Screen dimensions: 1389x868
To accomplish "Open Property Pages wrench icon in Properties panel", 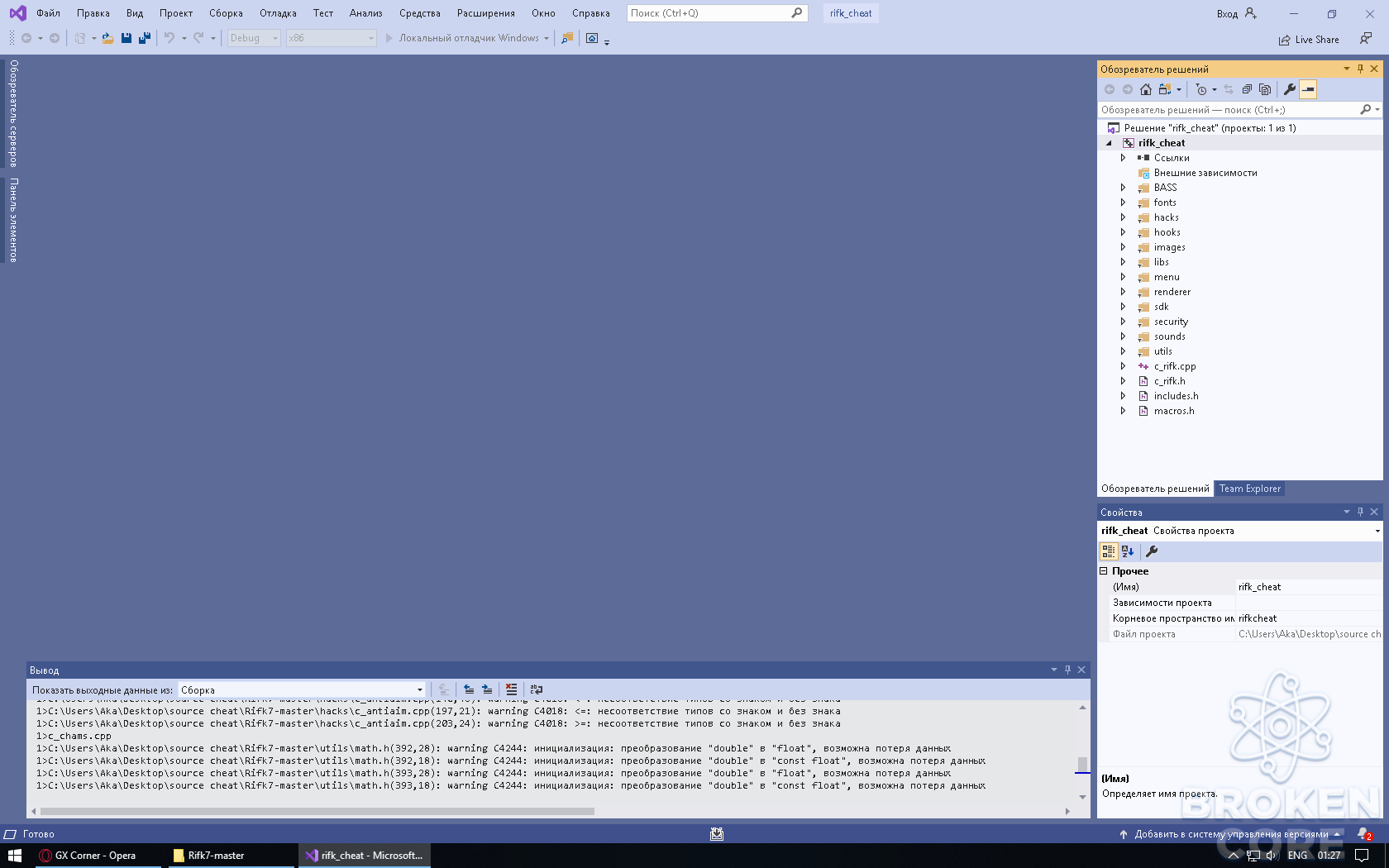I will 1152,551.
